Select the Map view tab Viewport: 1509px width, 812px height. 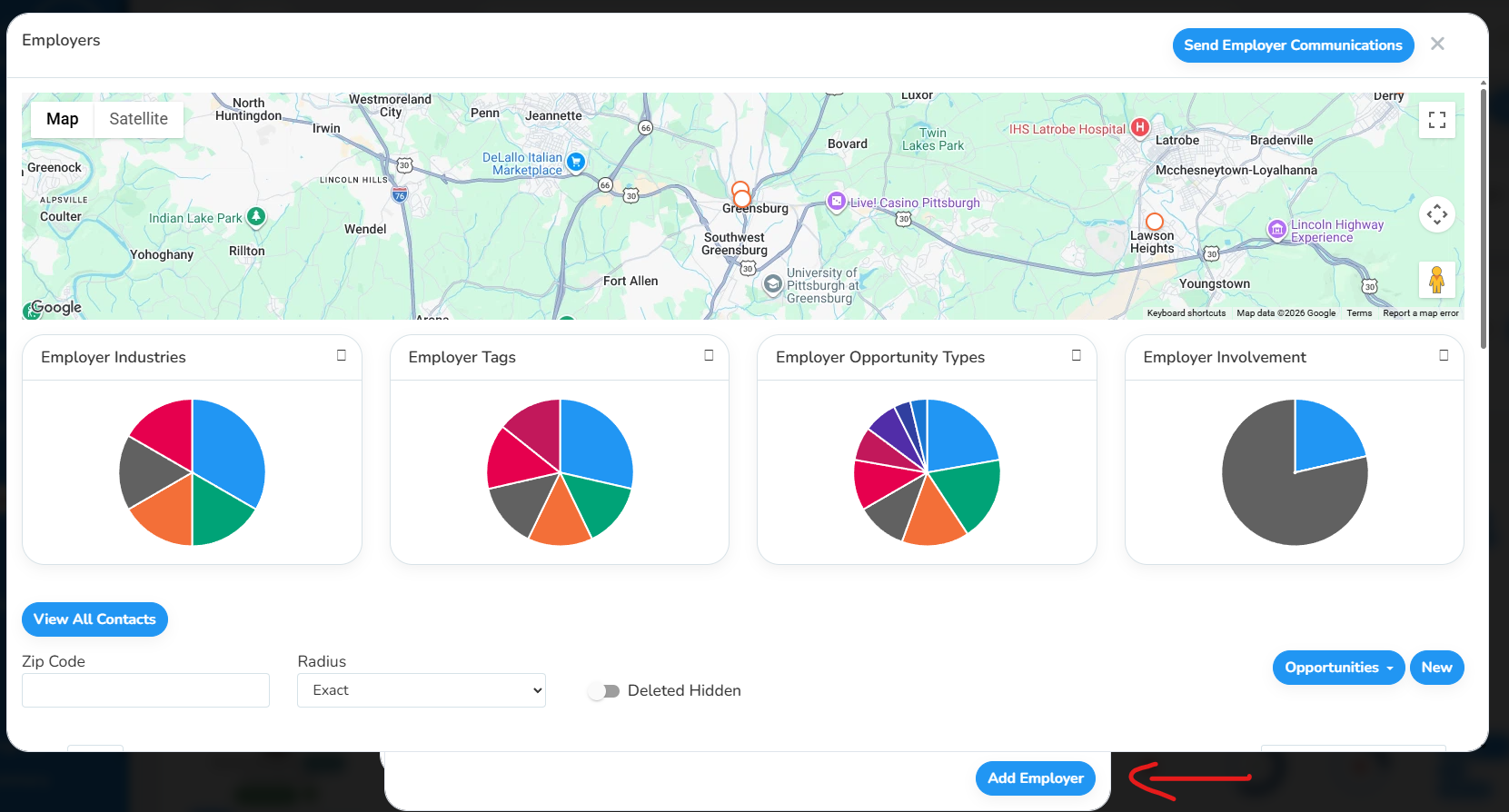click(62, 119)
